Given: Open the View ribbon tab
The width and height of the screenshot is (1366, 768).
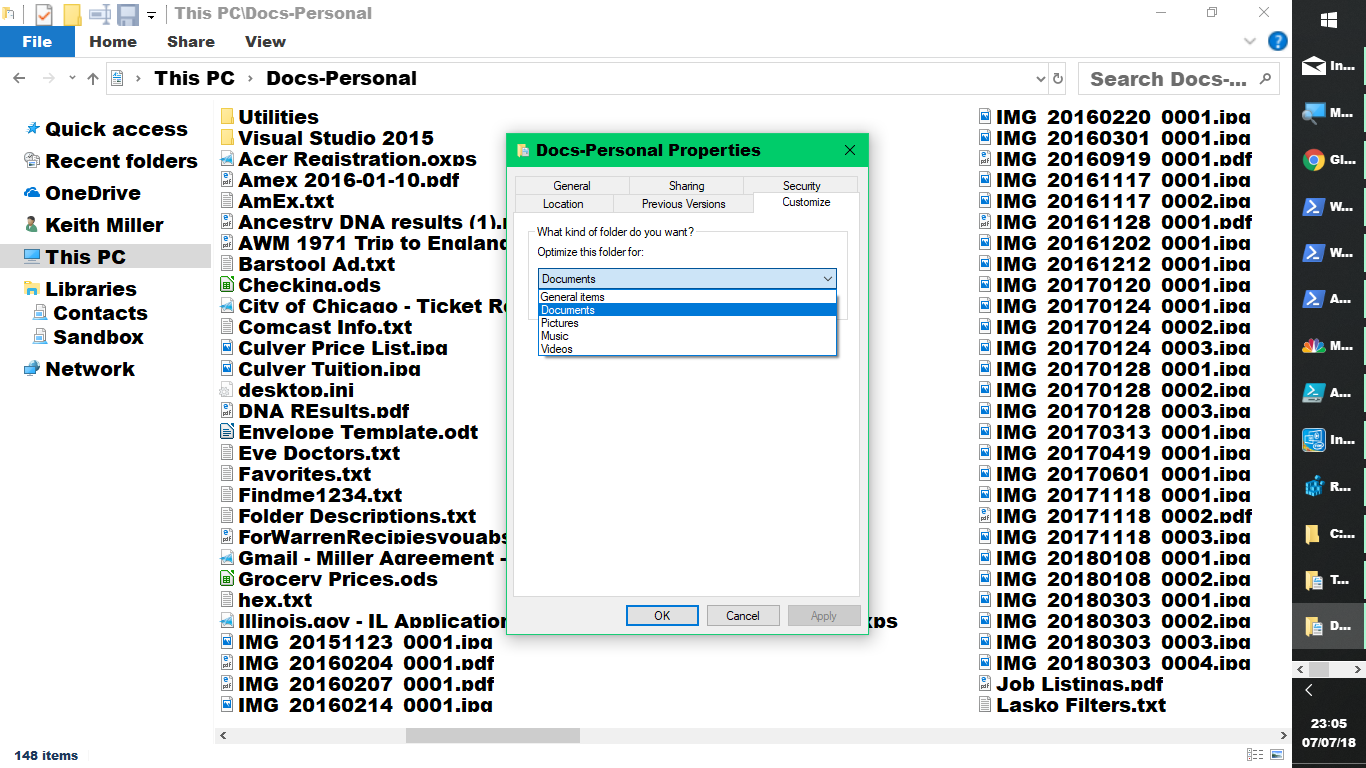Looking at the screenshot, I should coord(265,42).
